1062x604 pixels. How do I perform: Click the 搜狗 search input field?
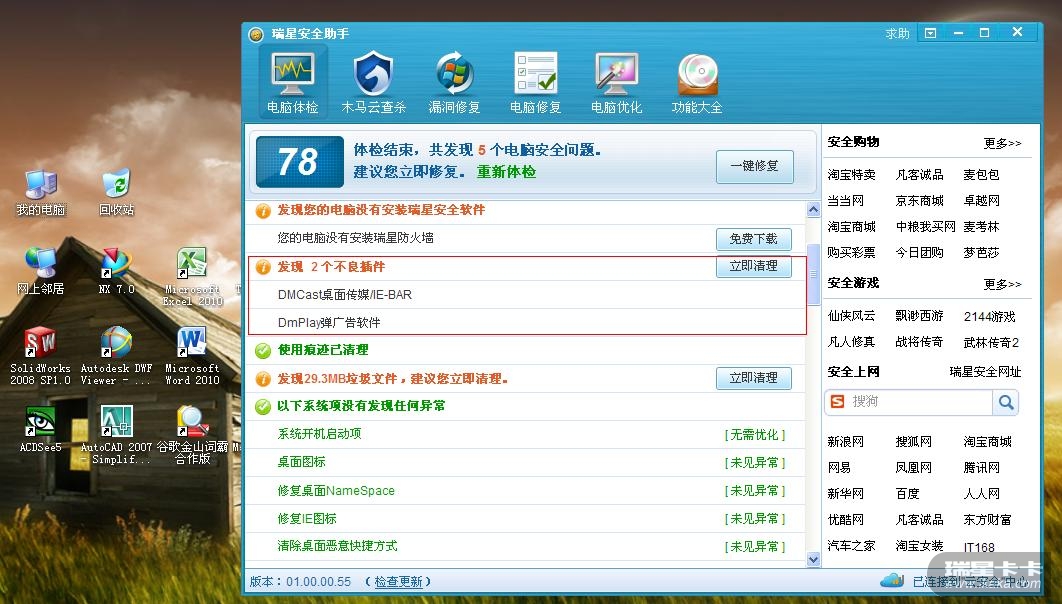coord(920,402)
